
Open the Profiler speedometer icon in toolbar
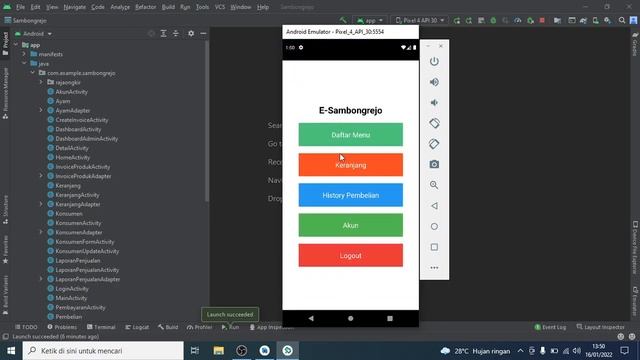(x=518, y=20)
